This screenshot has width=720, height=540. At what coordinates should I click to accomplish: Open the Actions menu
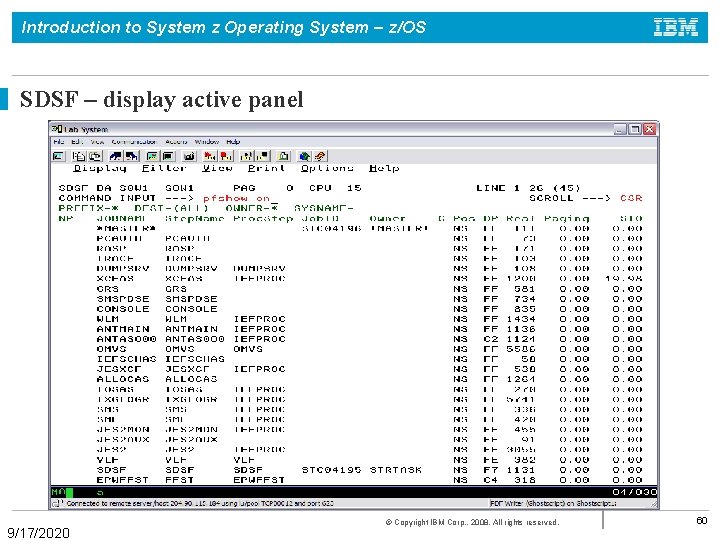(176, 141)
